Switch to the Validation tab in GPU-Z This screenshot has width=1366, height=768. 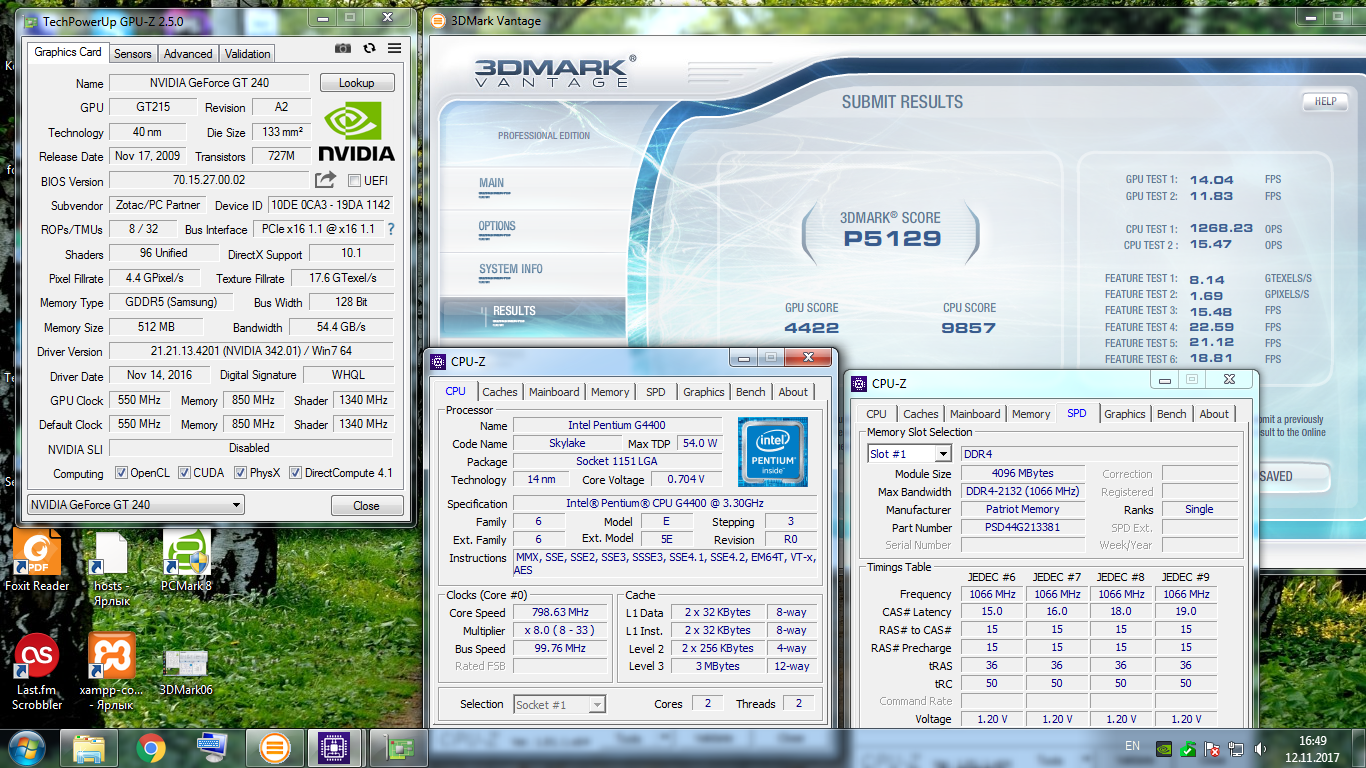coord(247,54)
